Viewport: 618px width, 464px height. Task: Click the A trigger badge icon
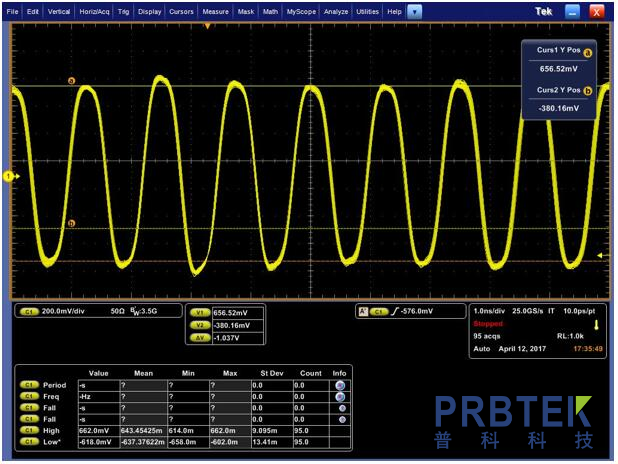click(363, 312)
